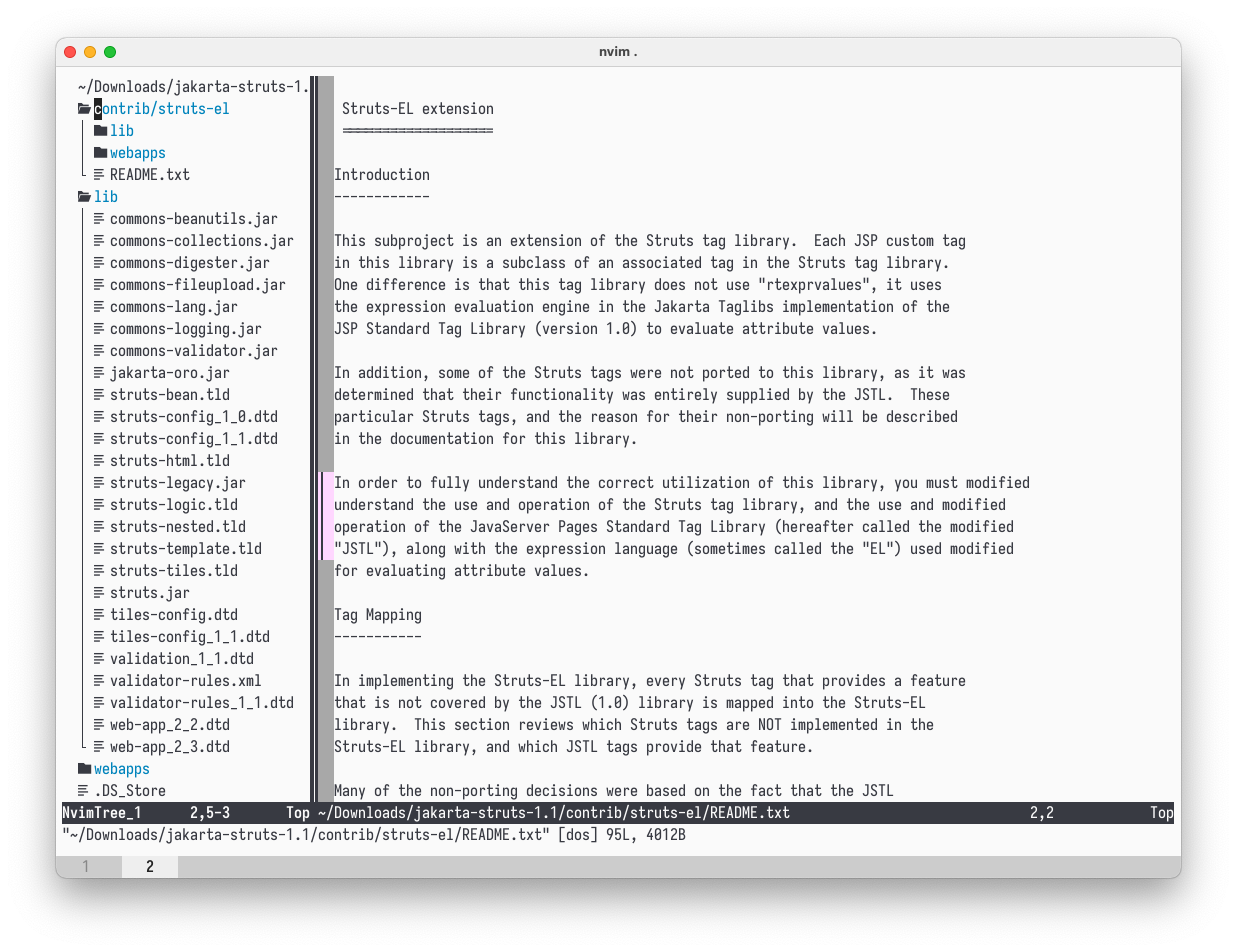This screenshot has height=952, width=1237.
Task: Open README.txt in the tree
Action: click(150, 175)
